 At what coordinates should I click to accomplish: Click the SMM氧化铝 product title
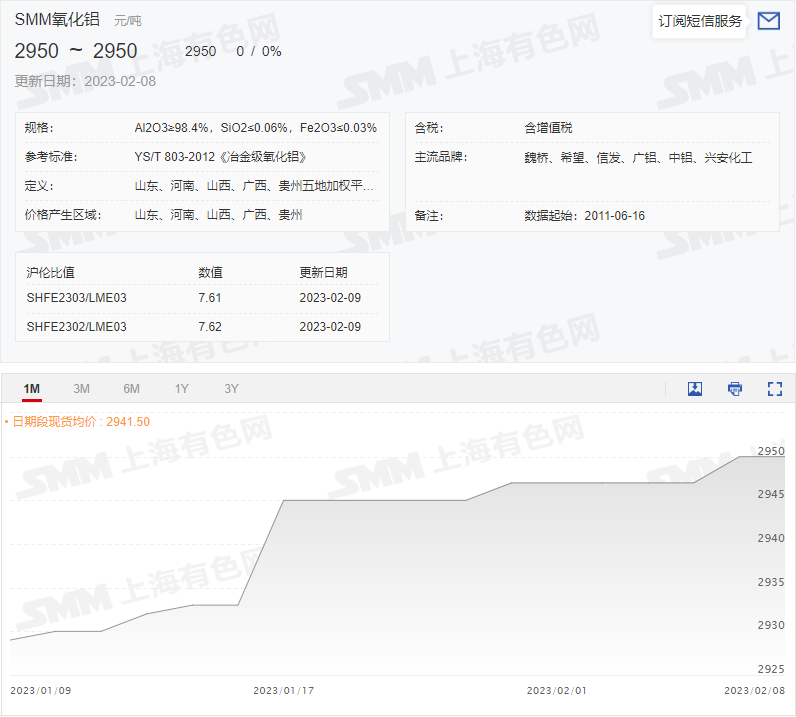[x=57, y=19]
